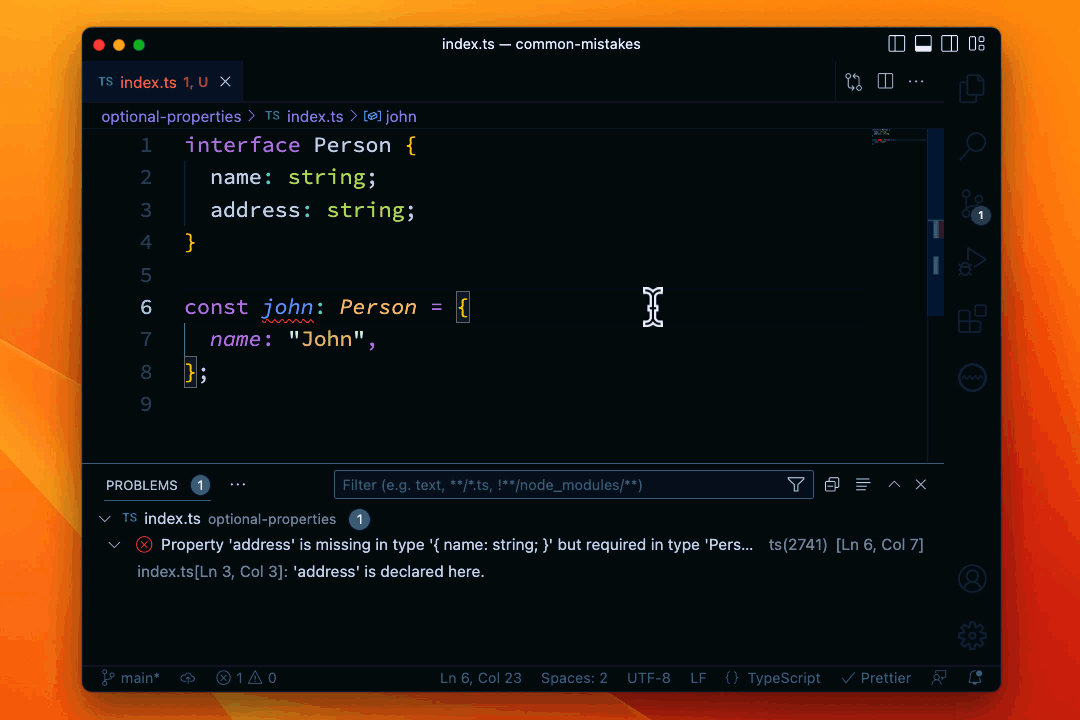Image resolution: width=1080 pixels, height=720 pixels.
Task: Open the Extensions view
Action: (971, 318)
